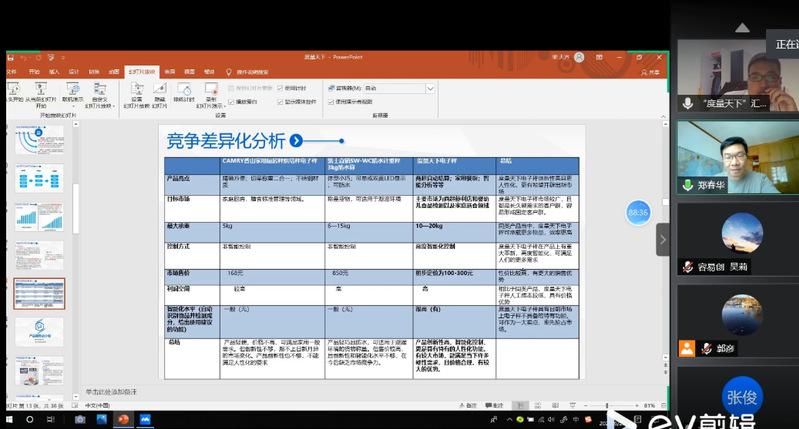Viewport: 799px width, 429px height.
Task: Click the 隐藏幻灯片 hide slide button
Action: [x=159, y=95]
